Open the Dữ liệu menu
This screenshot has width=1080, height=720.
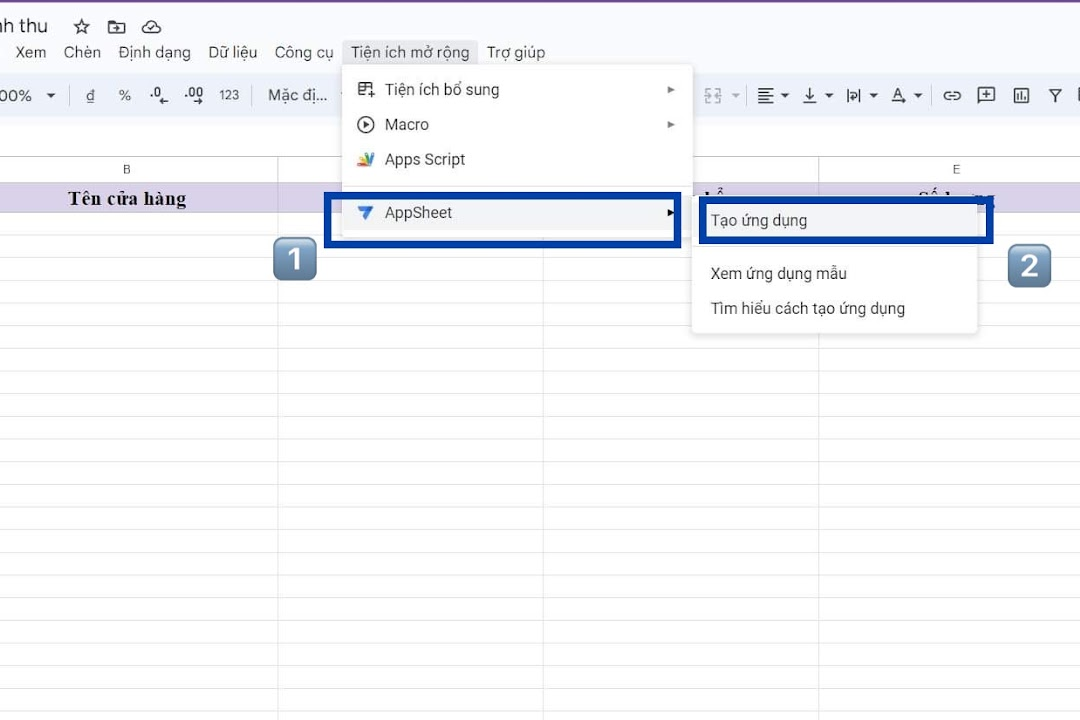click(233, 53)
